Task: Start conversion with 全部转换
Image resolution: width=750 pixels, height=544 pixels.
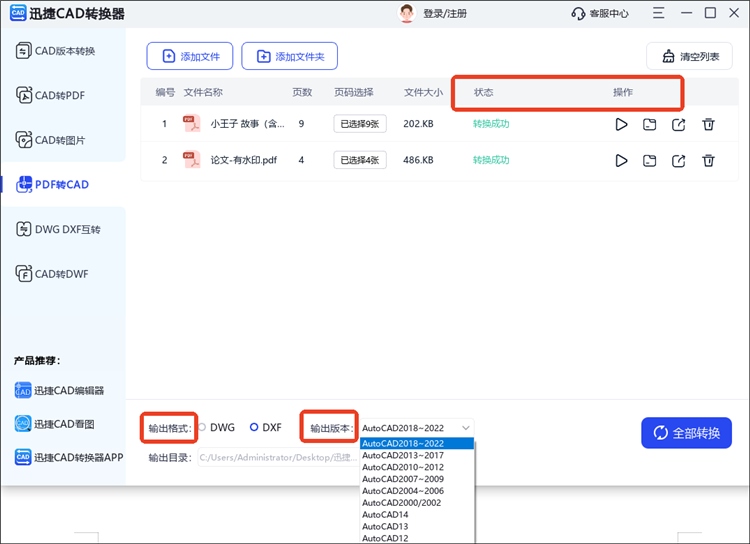Action: click(686, 433)
